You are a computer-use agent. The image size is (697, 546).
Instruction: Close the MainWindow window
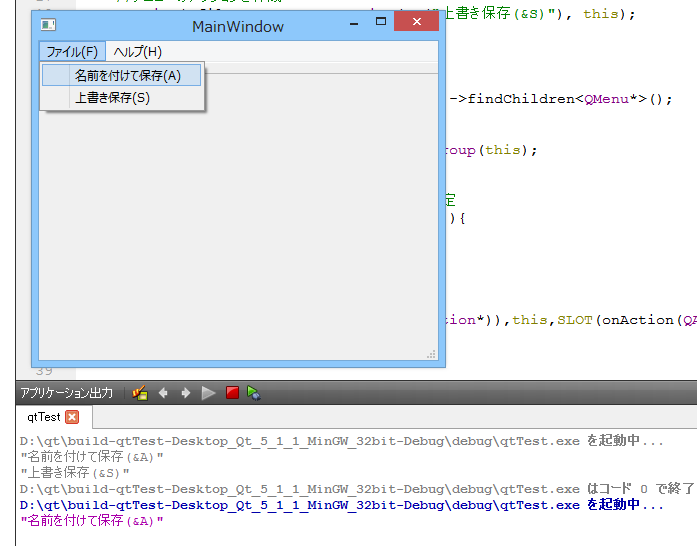(x=417, y=21)
